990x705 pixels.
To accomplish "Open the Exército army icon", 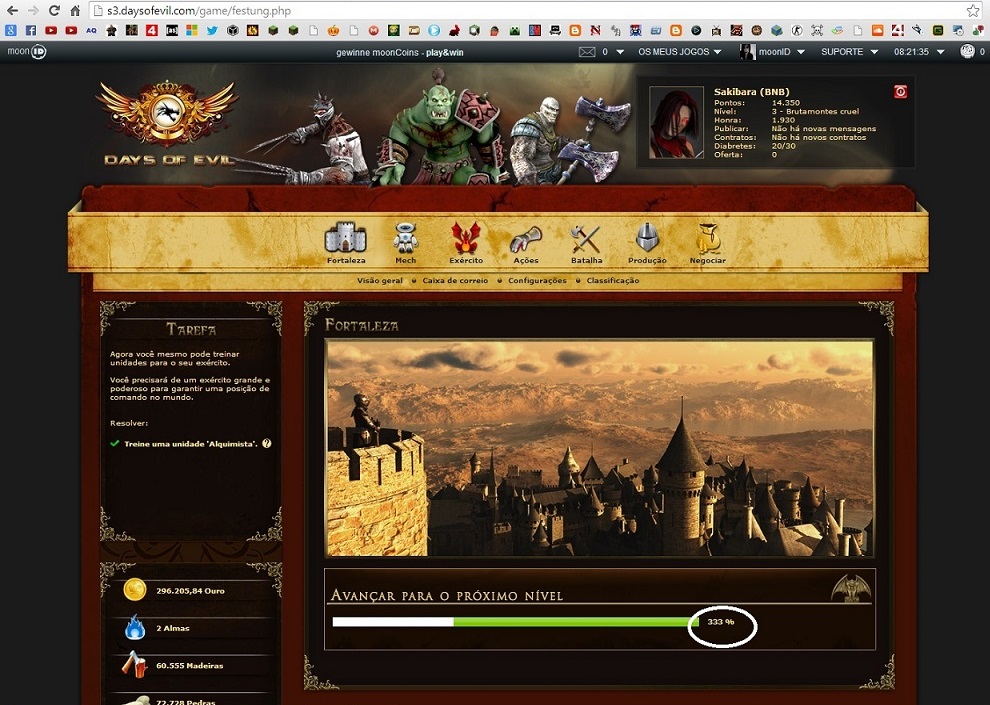I will 466,238.
